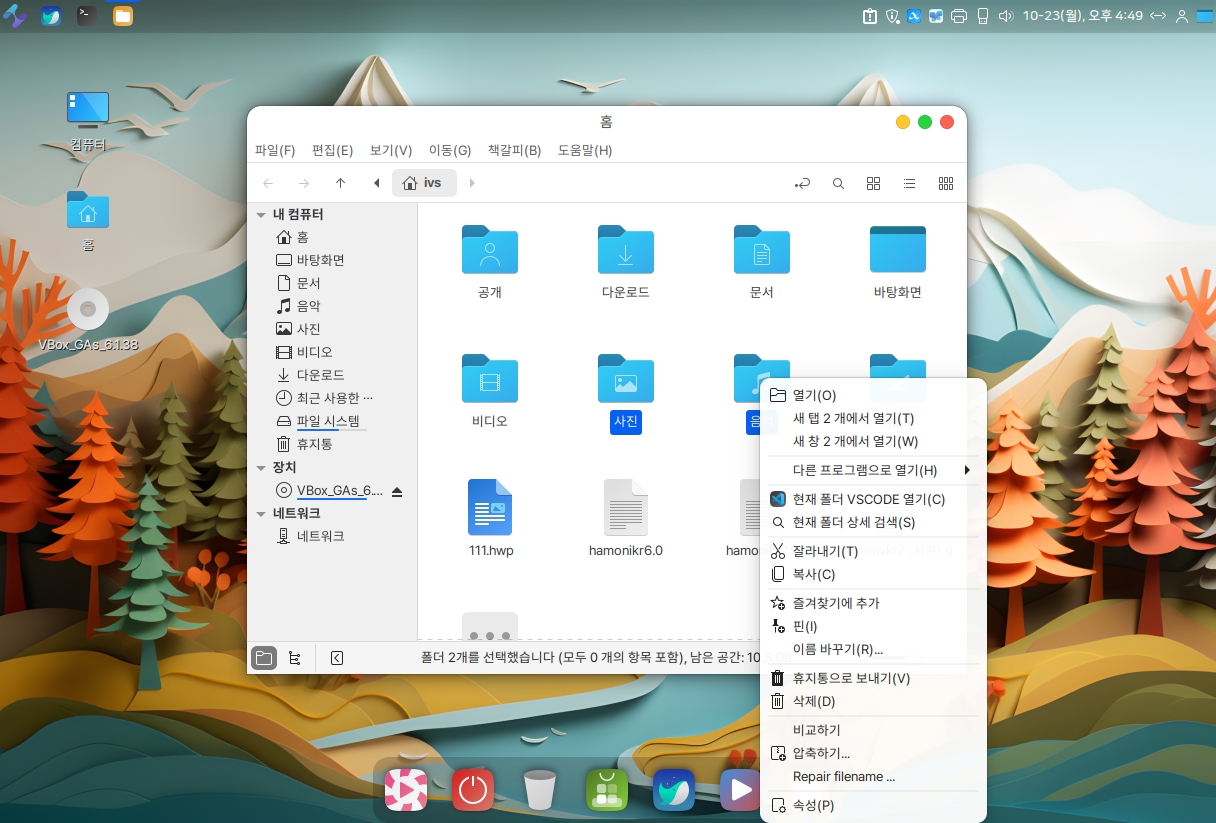Viewport: 1216px width, 823px height.
Task: Choose 휴지통으로 보내기(V) in the context menu
Action: (x=850, y=678)
